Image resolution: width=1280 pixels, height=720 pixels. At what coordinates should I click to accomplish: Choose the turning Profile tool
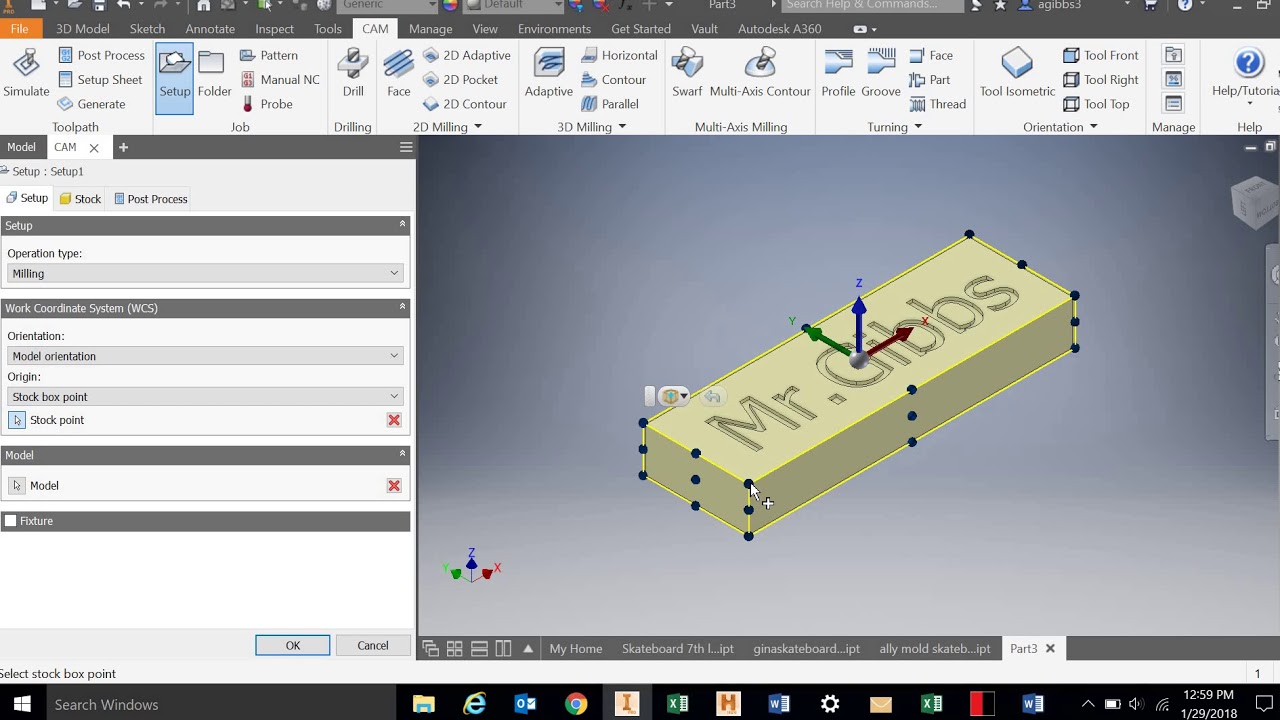tap(838, 75)
